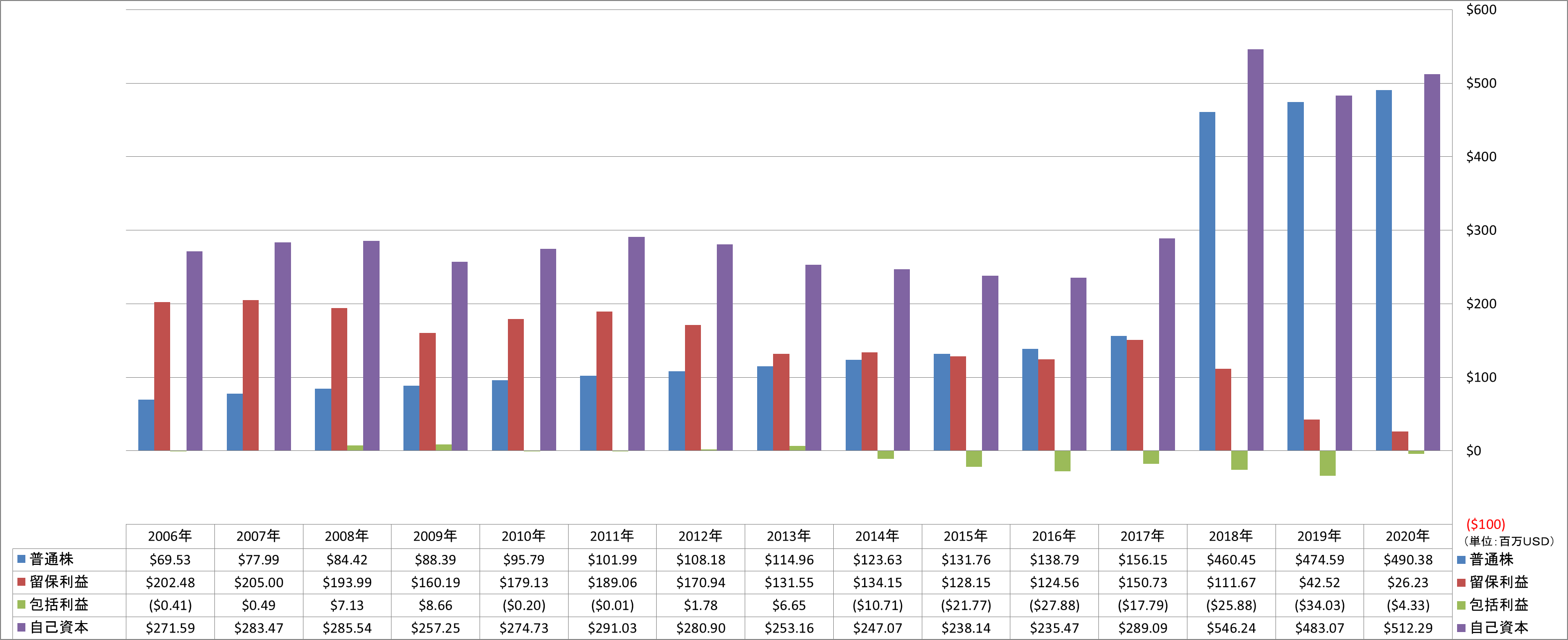Image resolution: width=1568 pixels, height=640 pixels.
Task: Click the $291.03 cell for 2011
Action: pyautogui.click(x=612, y=628)
